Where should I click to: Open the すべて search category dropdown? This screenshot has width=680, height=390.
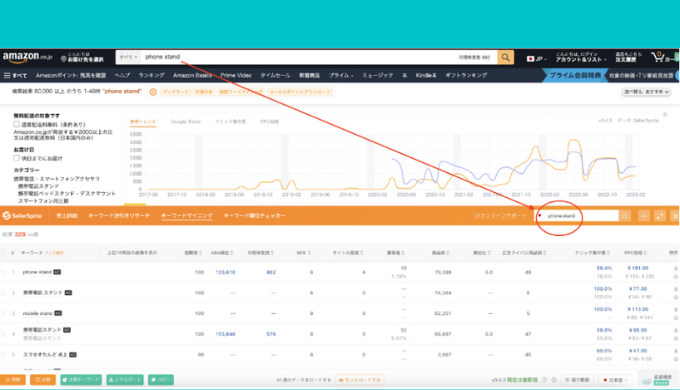click(x=128, y=57)
